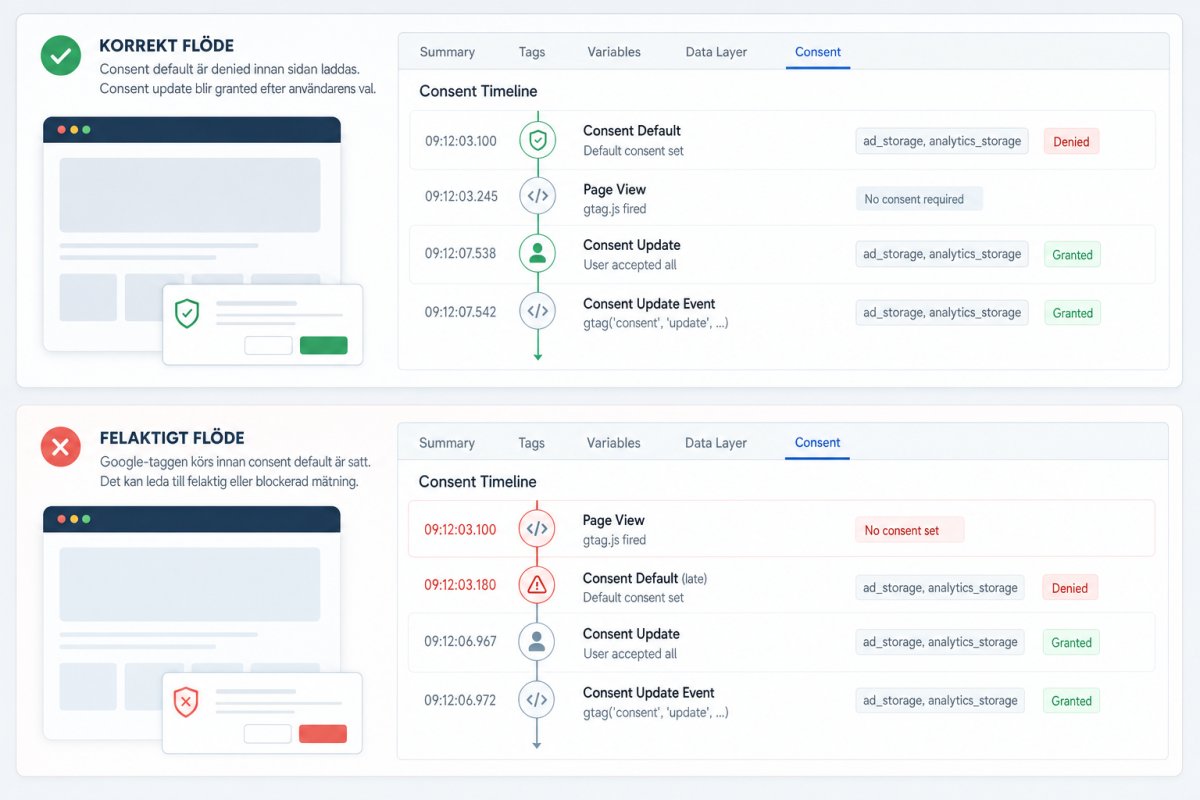This screenshot has width=1200, height=800.
Task: Click the ad_storage chip at 09:12:07.542
Action: coord(942,312)
